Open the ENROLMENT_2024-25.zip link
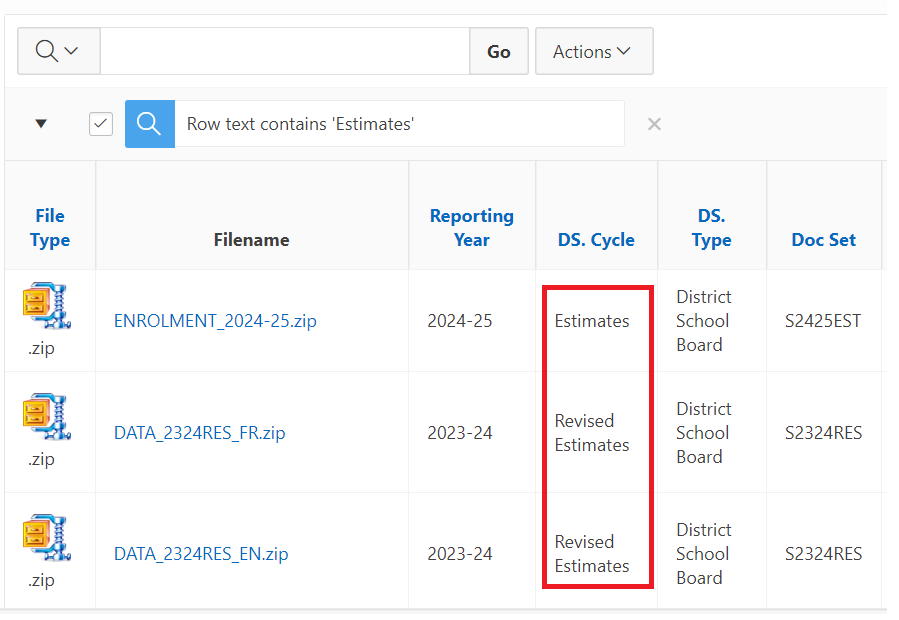The image size is (899, 620). (215, 321)
